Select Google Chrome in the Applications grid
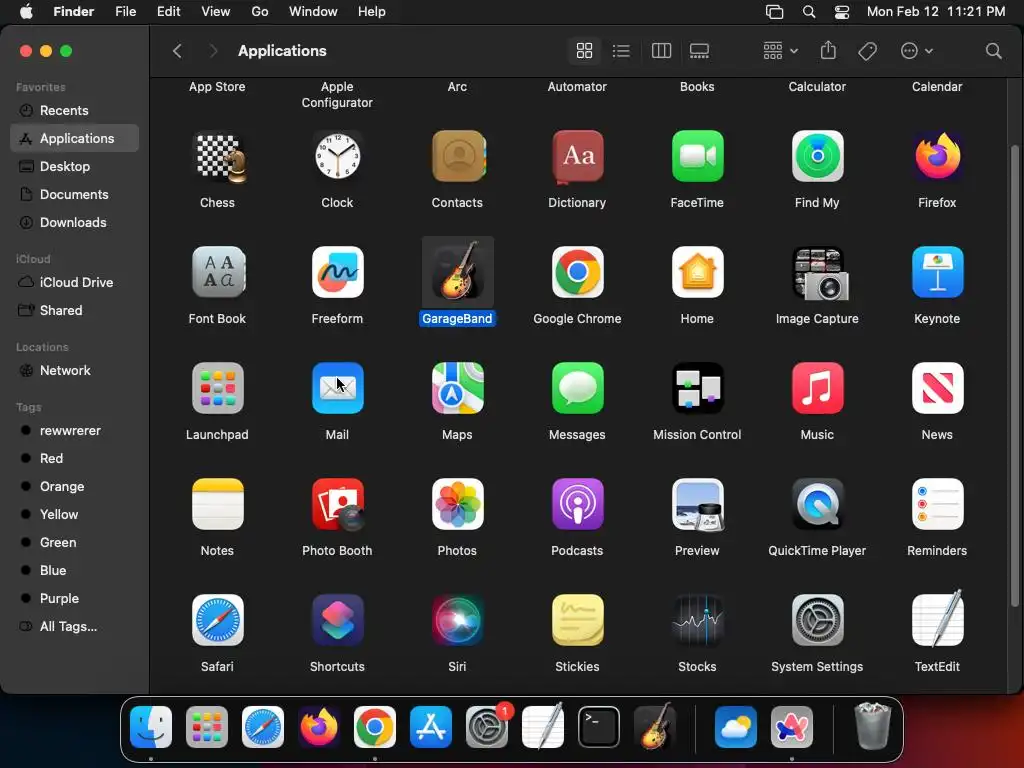 (x=577, y=272)
